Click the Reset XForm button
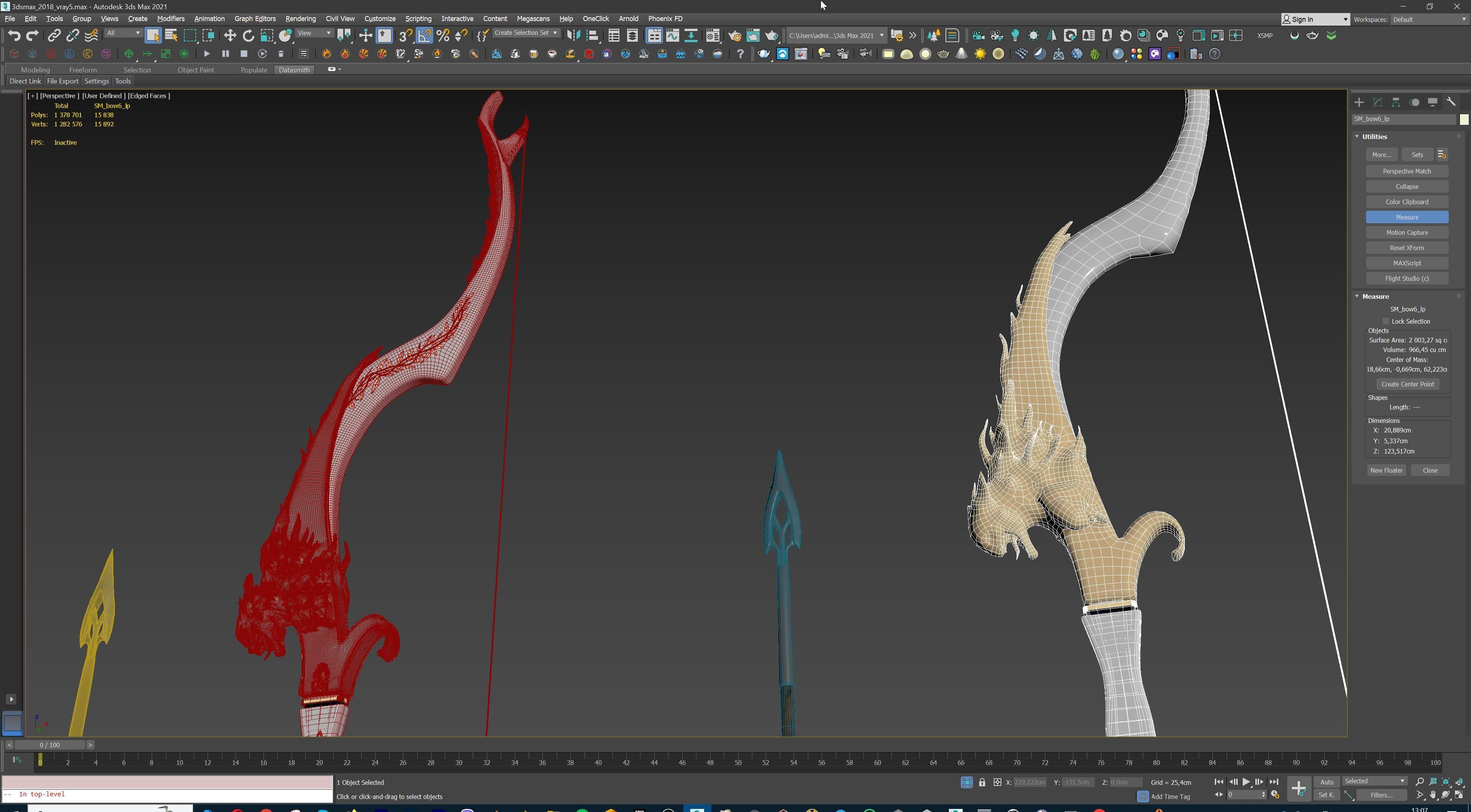The height and width of the screenshot is (812, 1471). pos(1407,248)
